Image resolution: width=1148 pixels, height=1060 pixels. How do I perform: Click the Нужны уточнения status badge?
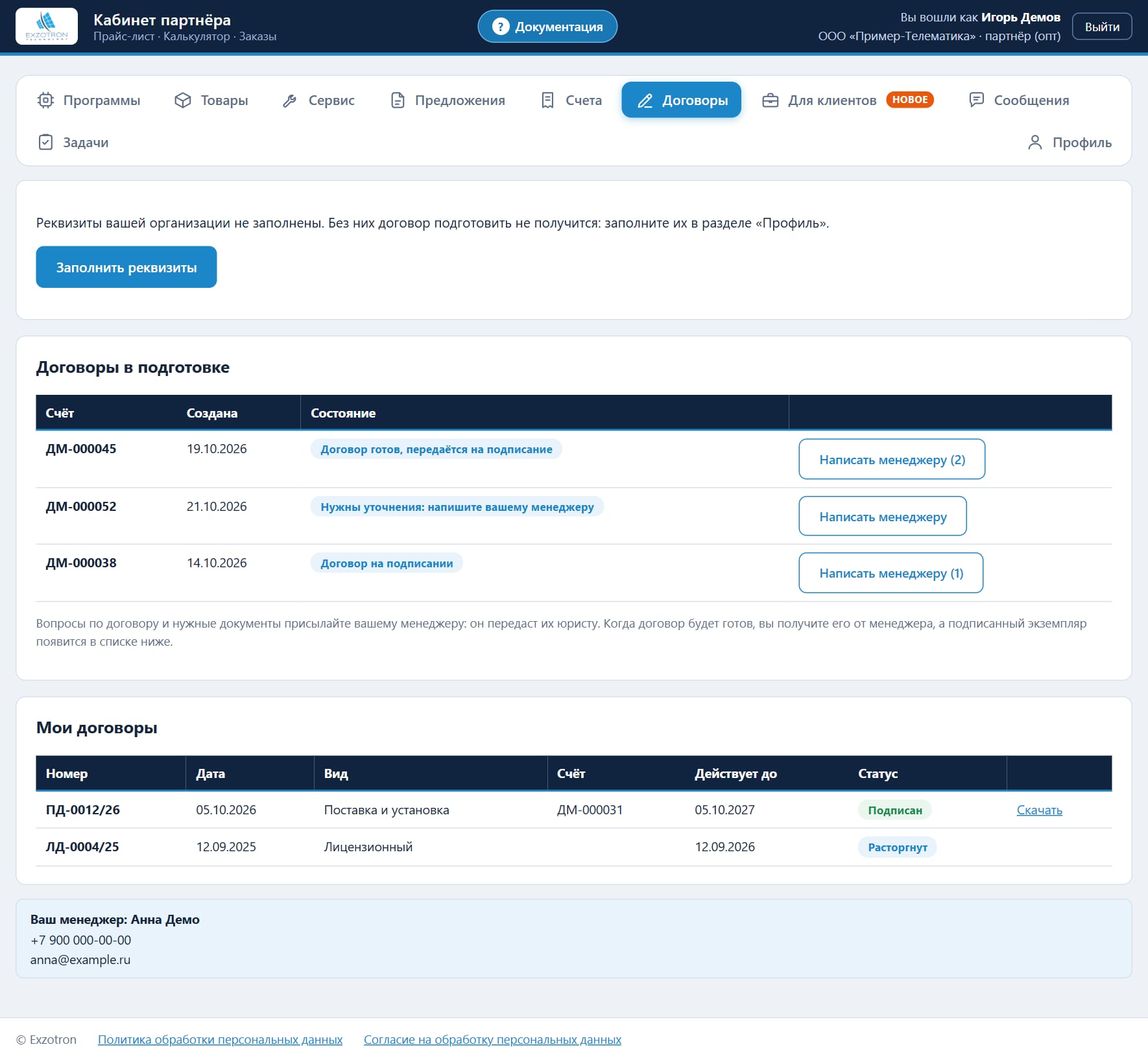point(457,507)
